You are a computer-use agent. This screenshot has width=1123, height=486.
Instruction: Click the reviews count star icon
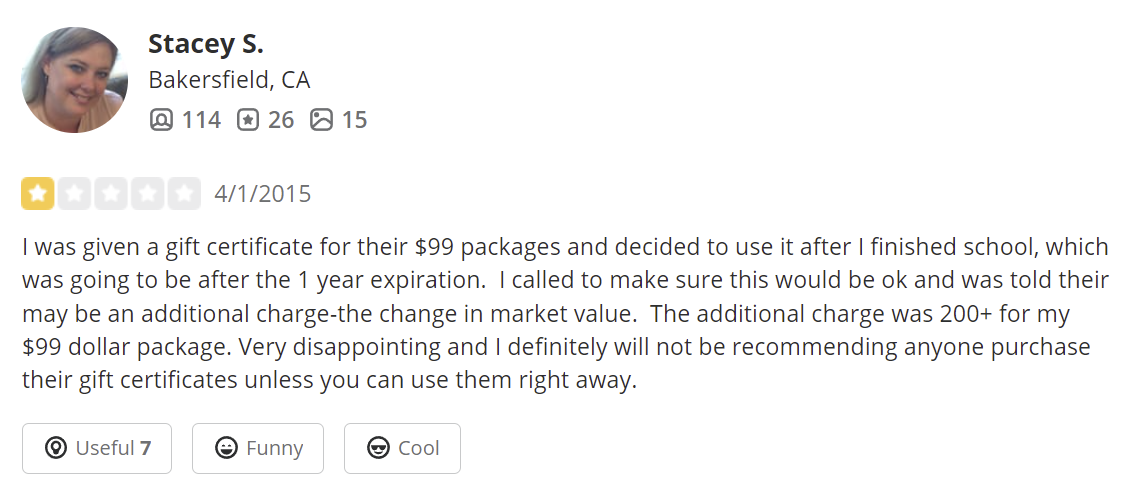pyautogui.click(x=248, y=121)
